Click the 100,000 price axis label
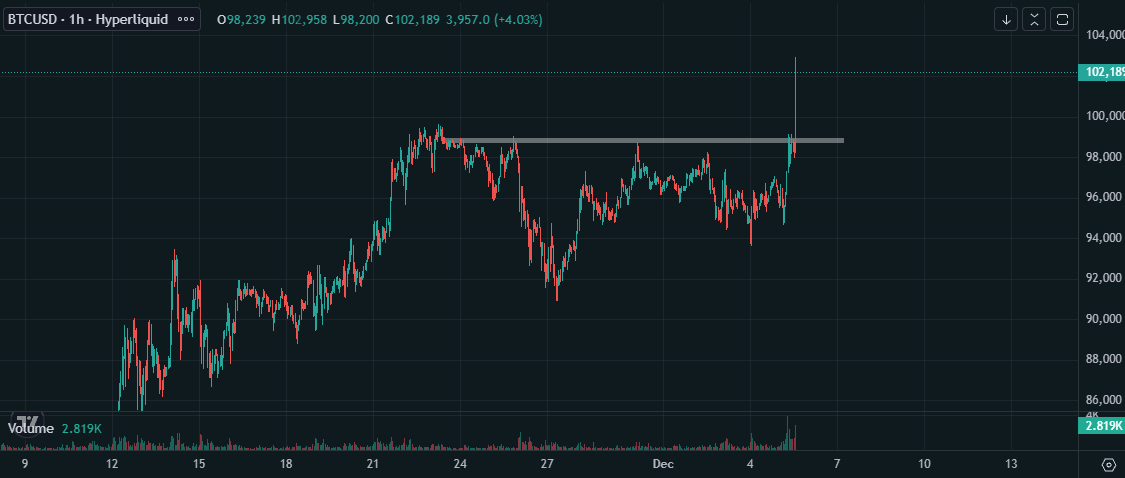Screen dimensions: 1125x478 (1104, 116)
